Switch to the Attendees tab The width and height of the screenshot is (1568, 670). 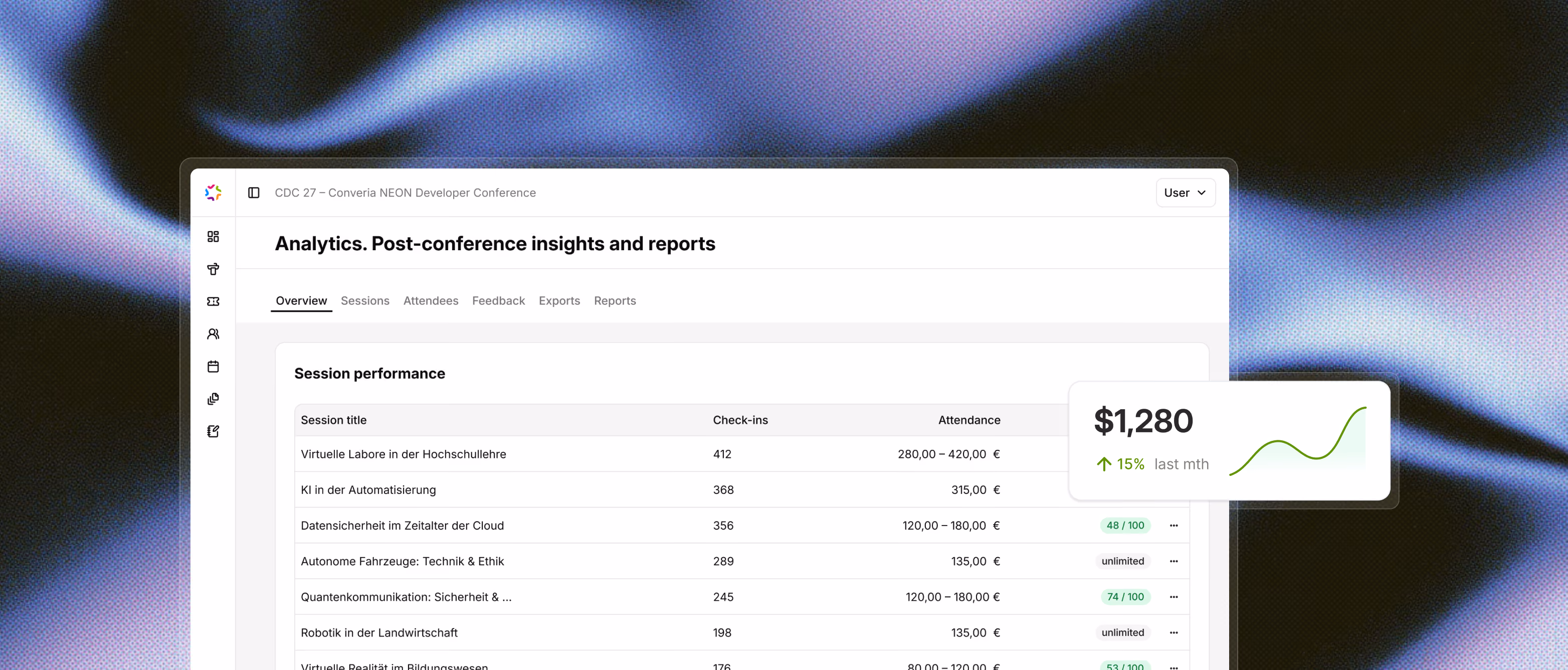(x=431, y=301)
